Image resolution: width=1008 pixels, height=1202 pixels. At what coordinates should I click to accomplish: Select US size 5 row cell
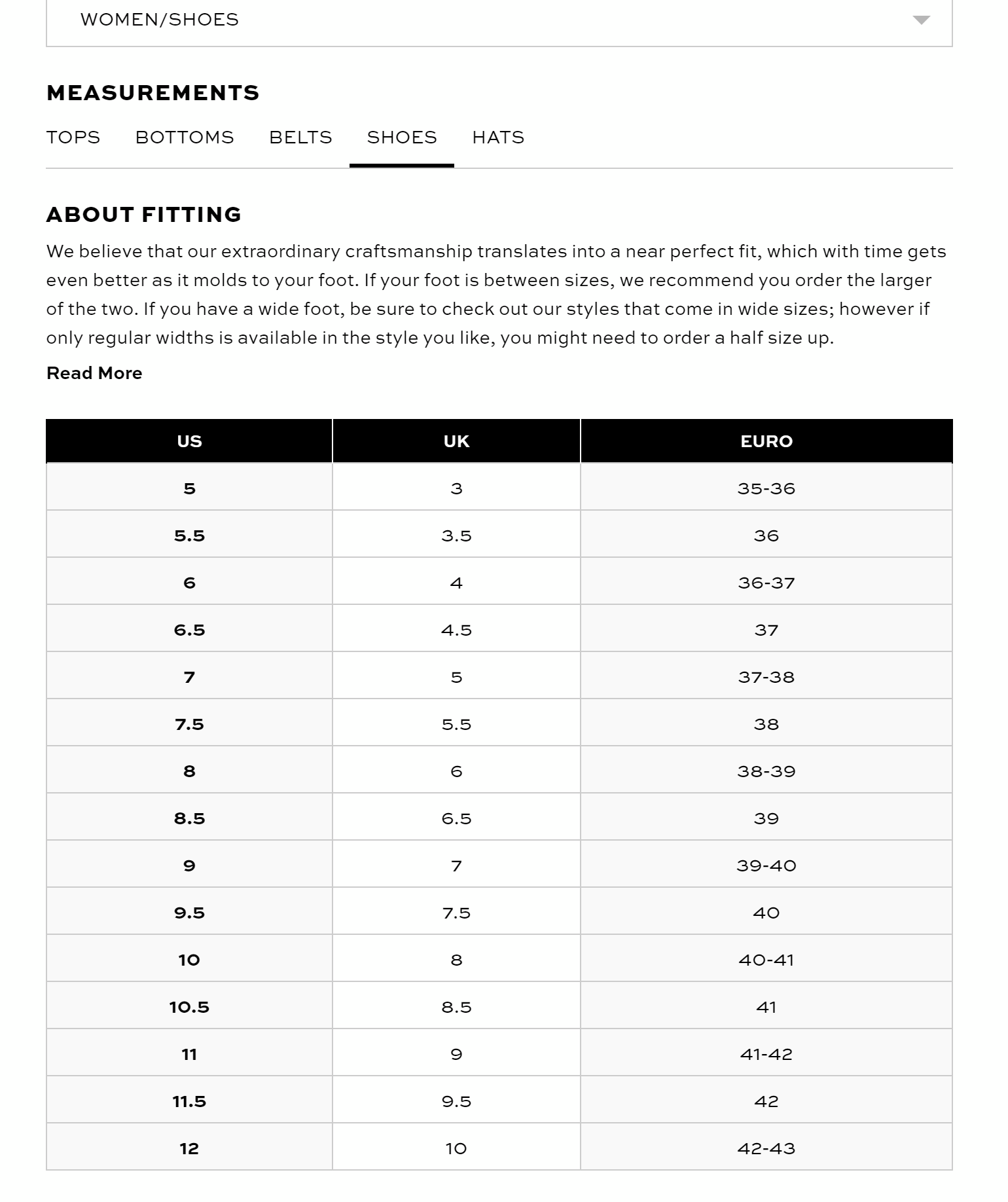coord(189,488)
